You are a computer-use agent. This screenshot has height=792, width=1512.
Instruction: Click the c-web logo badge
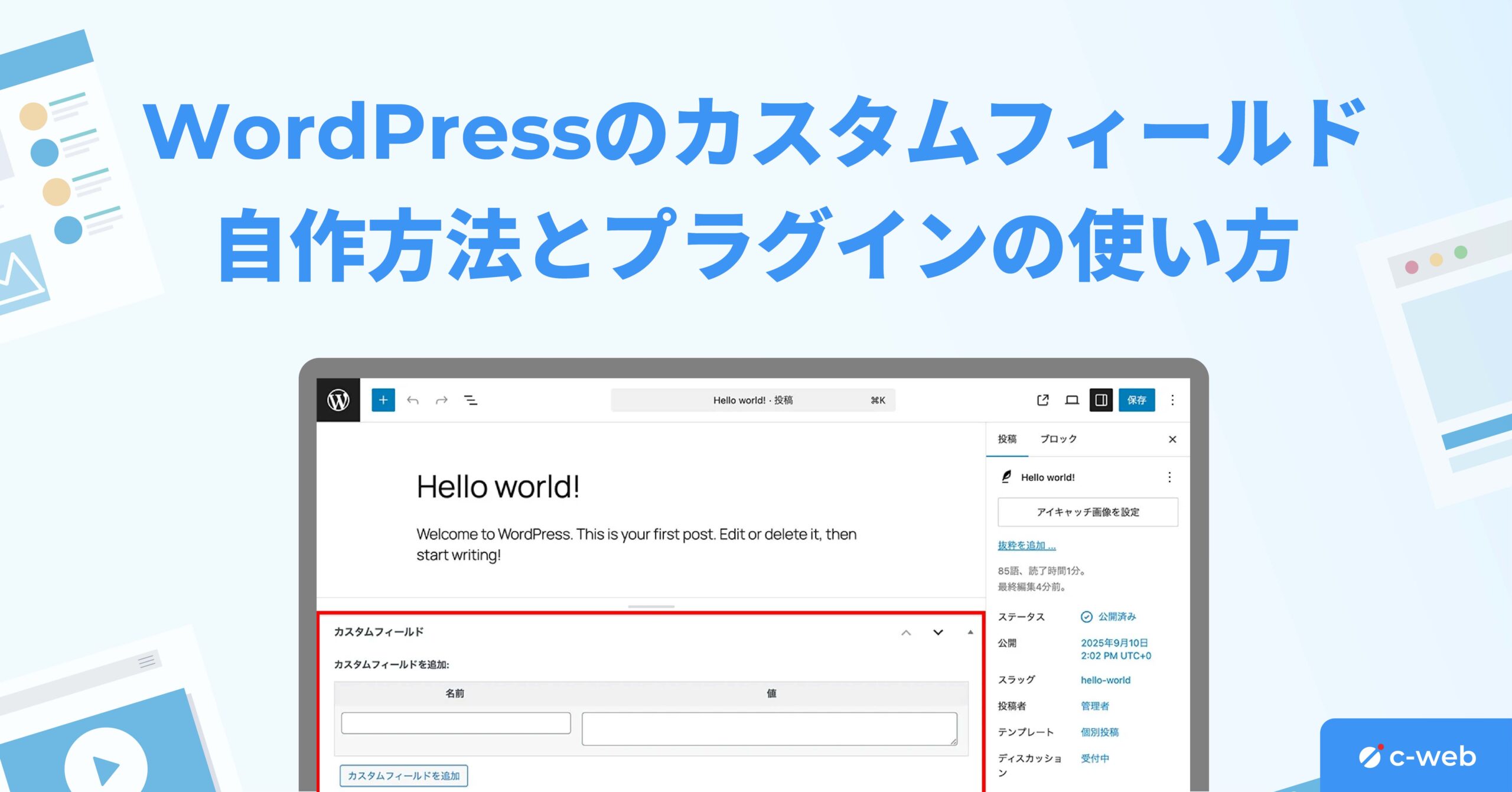pyautogui.click(x=1416, y=757)
